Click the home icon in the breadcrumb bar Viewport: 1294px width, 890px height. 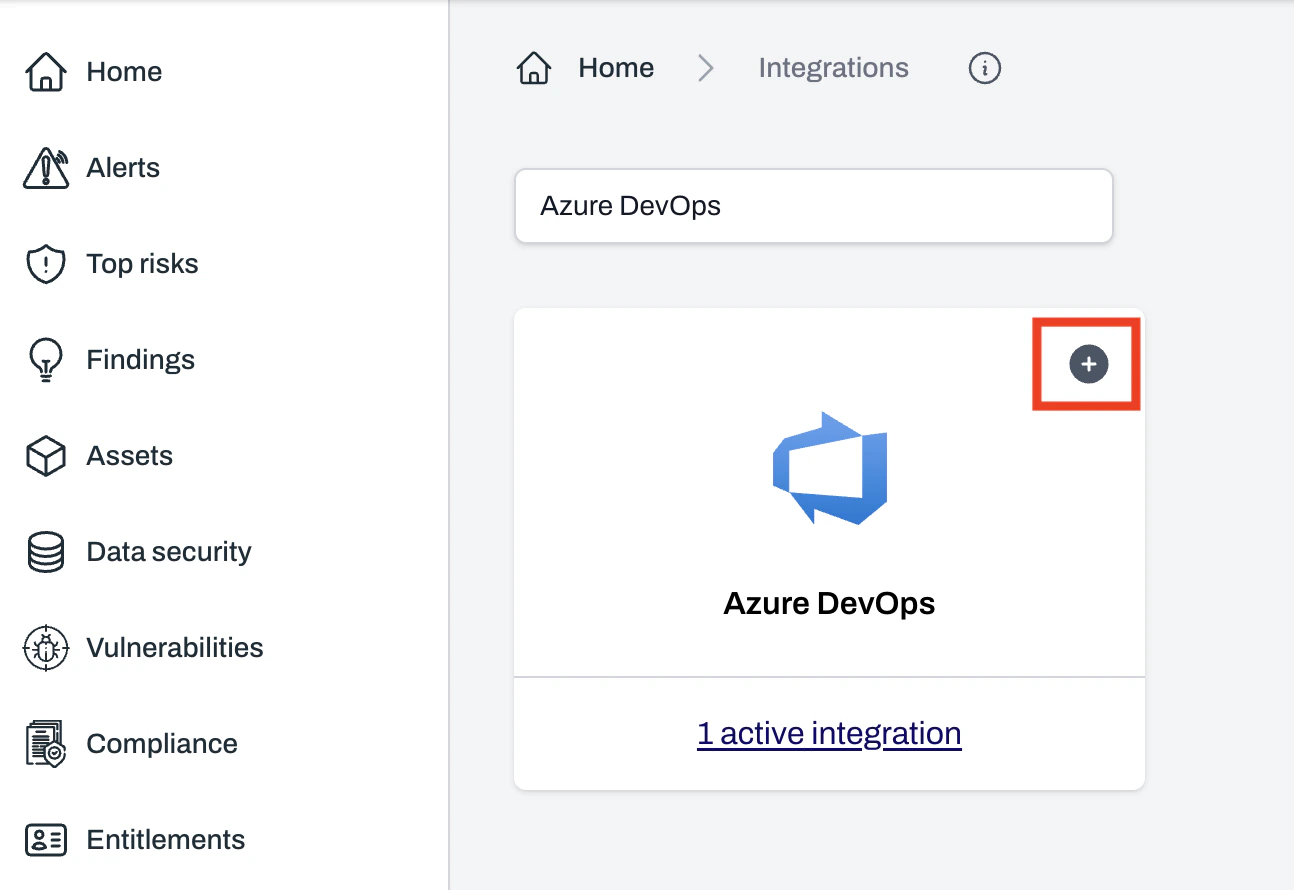[x=534, y=67]
